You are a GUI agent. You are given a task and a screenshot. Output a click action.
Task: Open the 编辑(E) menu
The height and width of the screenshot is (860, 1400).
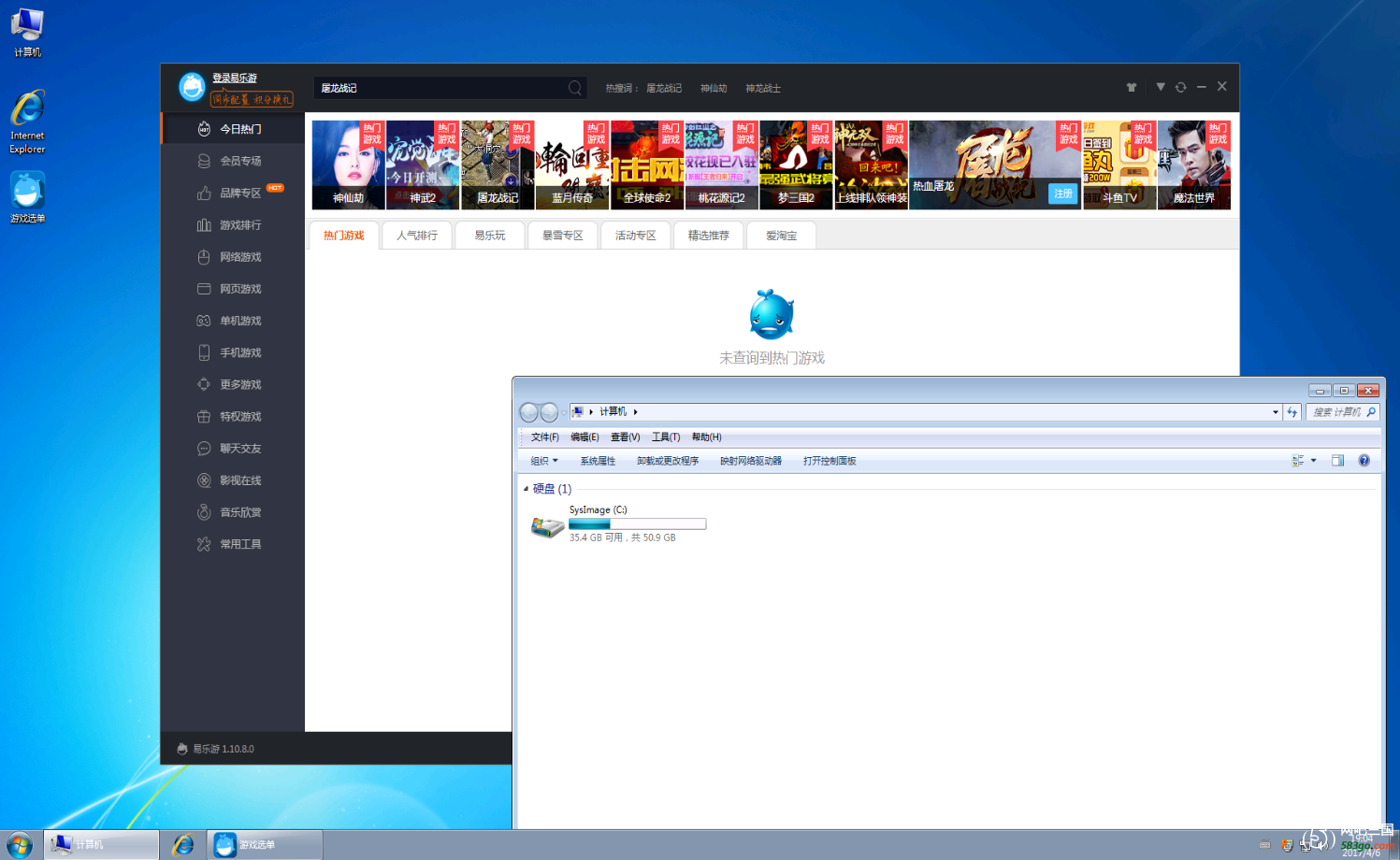(585, 437)
